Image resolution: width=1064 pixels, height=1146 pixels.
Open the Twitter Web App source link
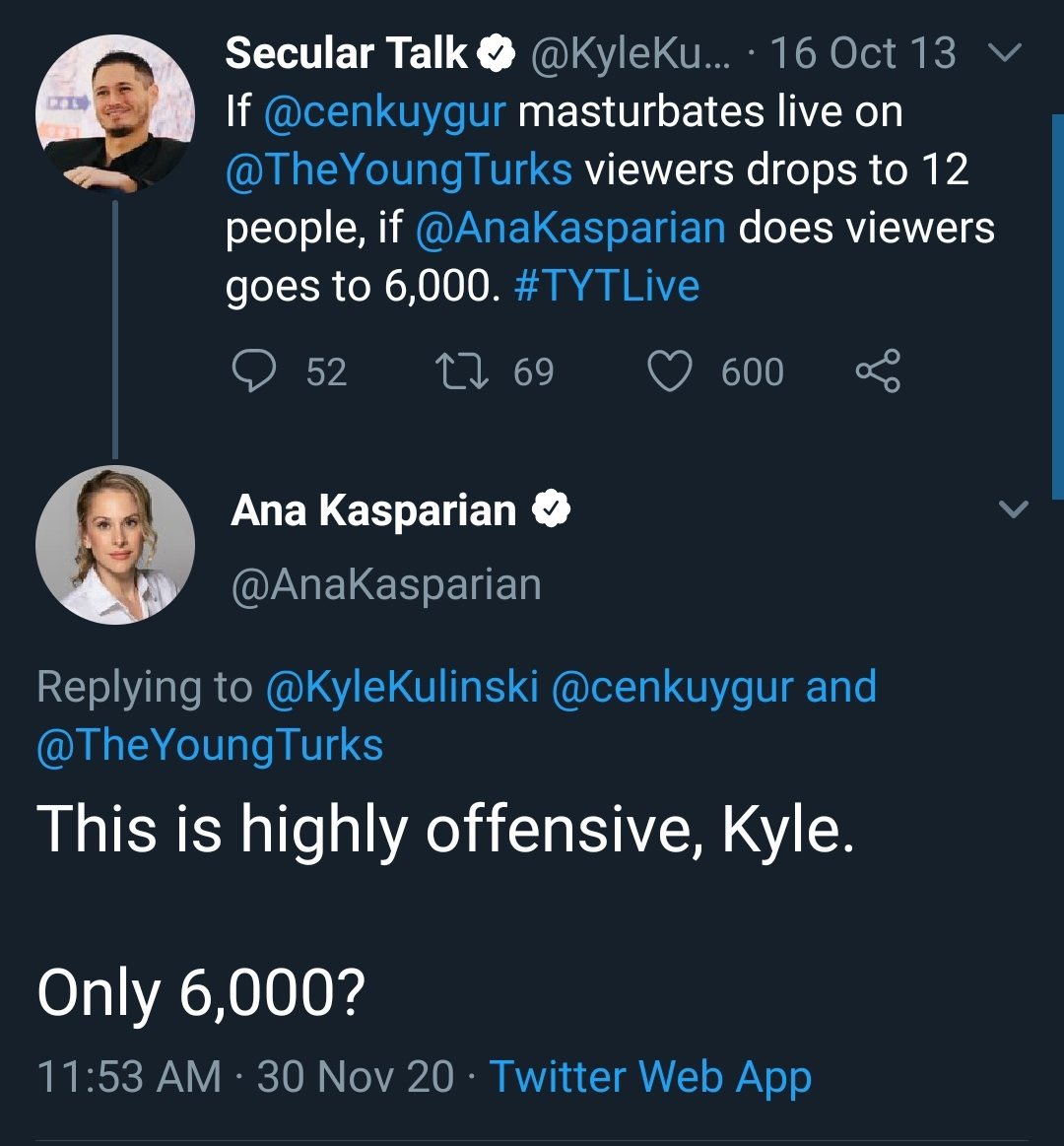(x=650, y=1076)
